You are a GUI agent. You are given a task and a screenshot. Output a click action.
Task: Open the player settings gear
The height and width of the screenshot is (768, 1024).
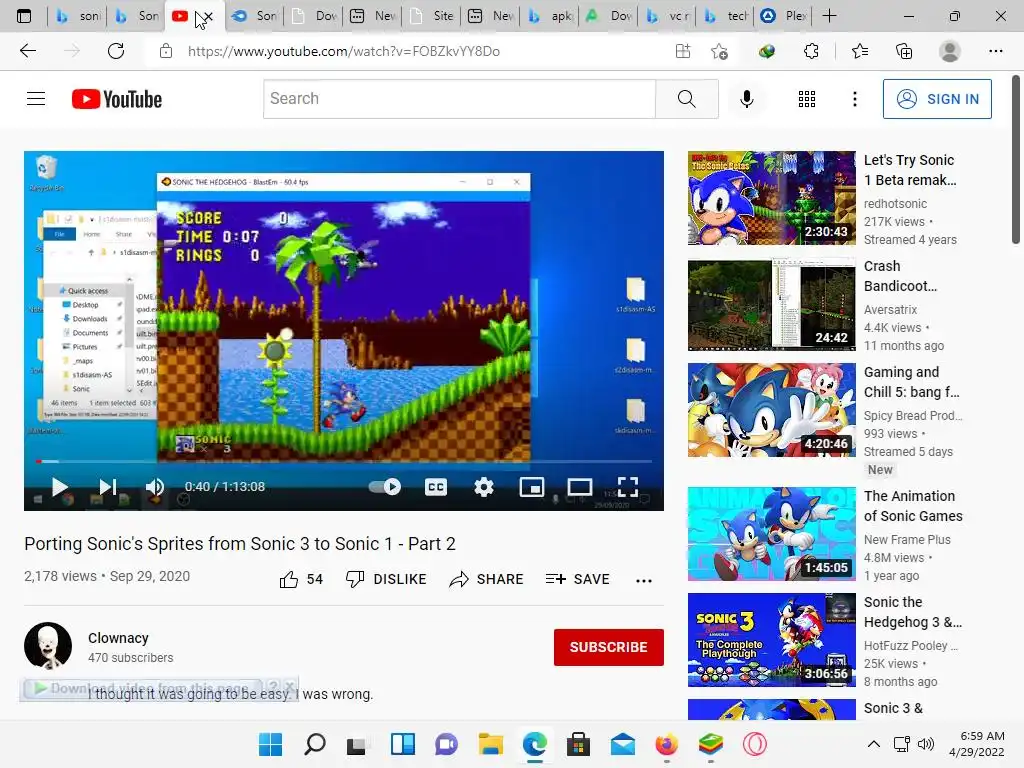pos(484,487)
